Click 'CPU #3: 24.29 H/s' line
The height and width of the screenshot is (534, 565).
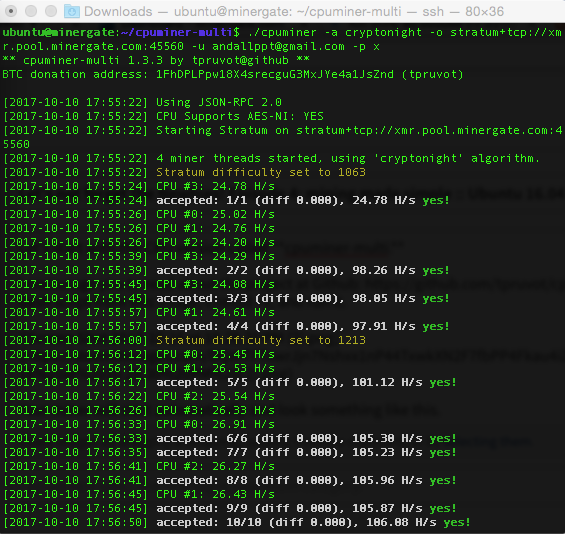(139, 257)
